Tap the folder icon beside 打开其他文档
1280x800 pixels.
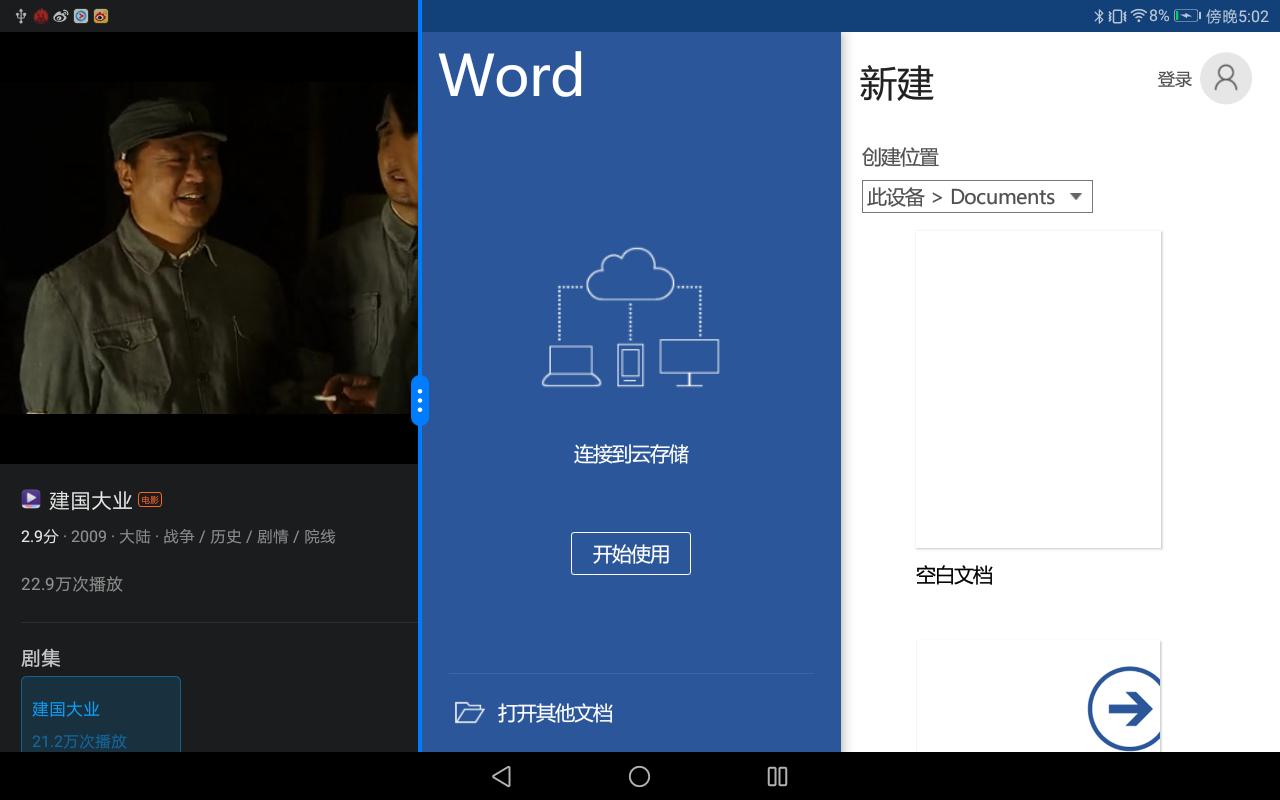tap(469, 712)
